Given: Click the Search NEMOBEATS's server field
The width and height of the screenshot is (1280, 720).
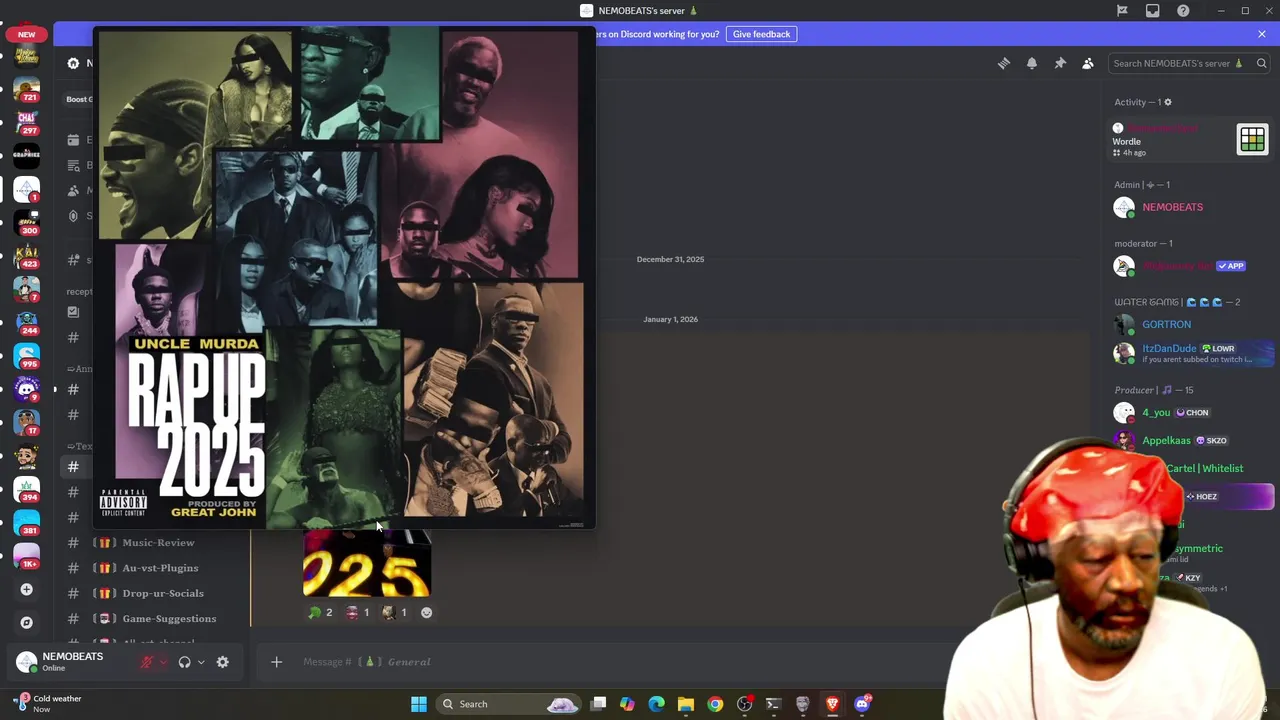Looking at the screenshot, I should (x=1189, y=63).
